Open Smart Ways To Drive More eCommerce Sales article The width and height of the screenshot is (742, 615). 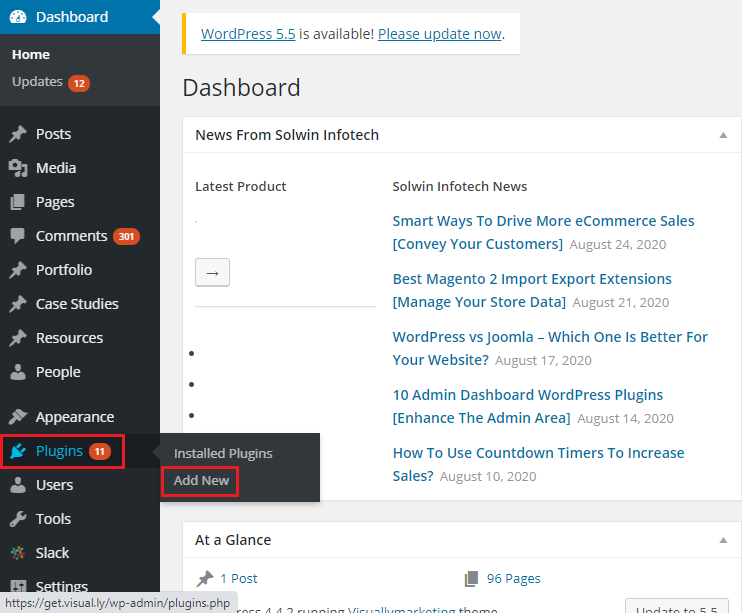(x=543, y=232)
